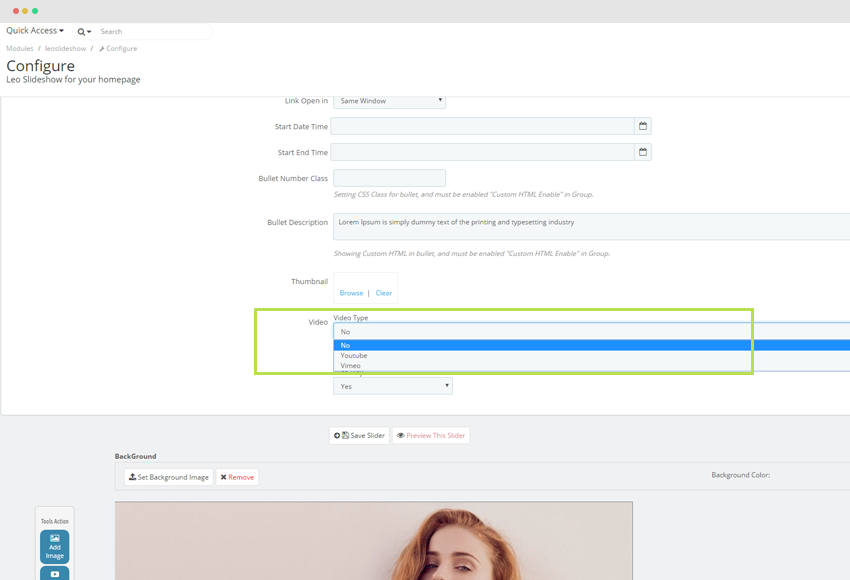Screen dimensions: 850x580
Task: Click Preview This Slider button
Action: 431,435
